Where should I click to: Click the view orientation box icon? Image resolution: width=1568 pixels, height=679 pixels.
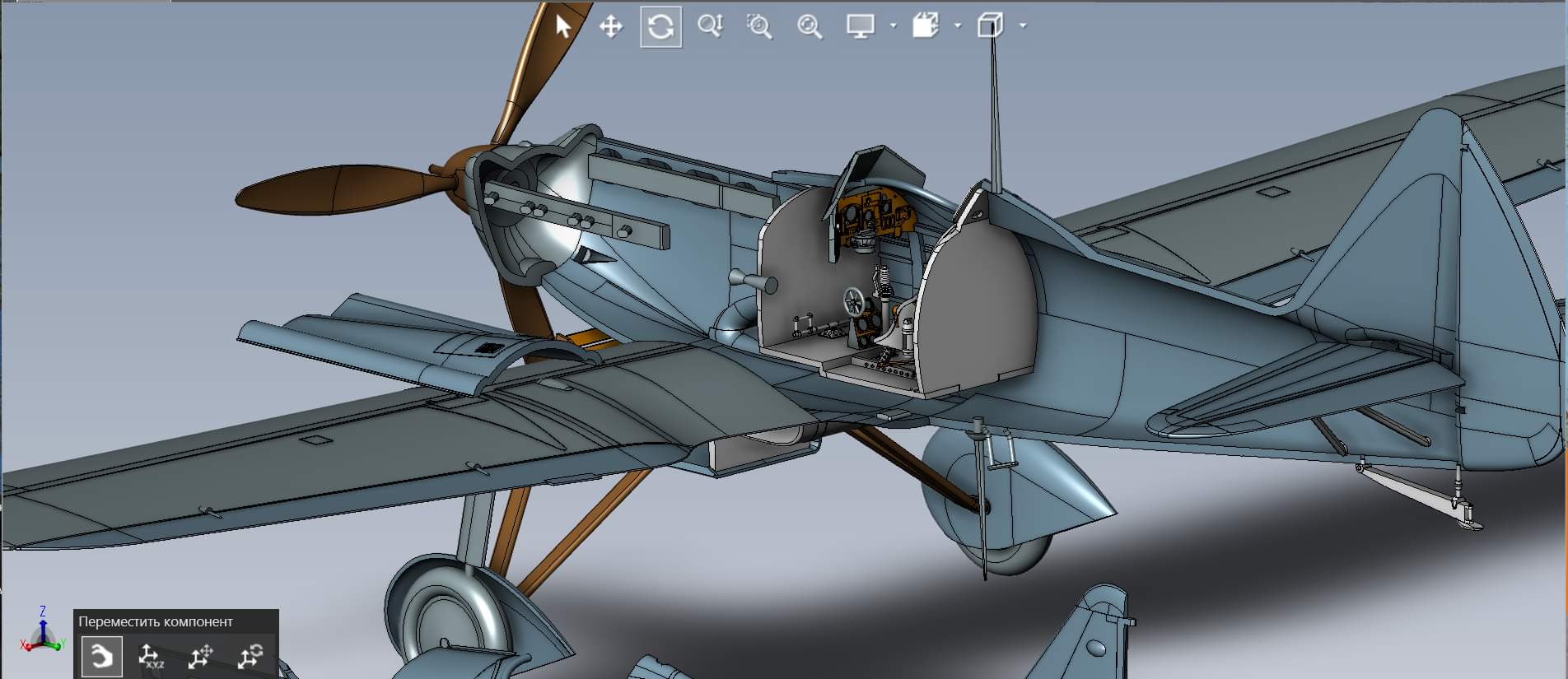click(x=926, y=26)
